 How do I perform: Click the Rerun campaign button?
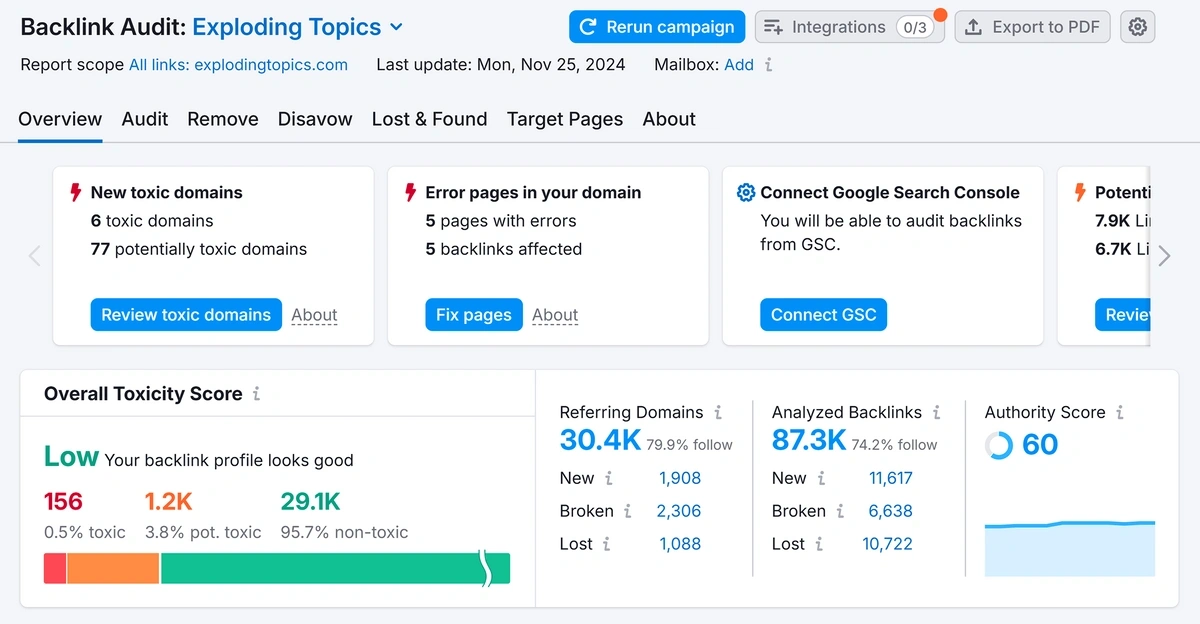coord(657,27)
